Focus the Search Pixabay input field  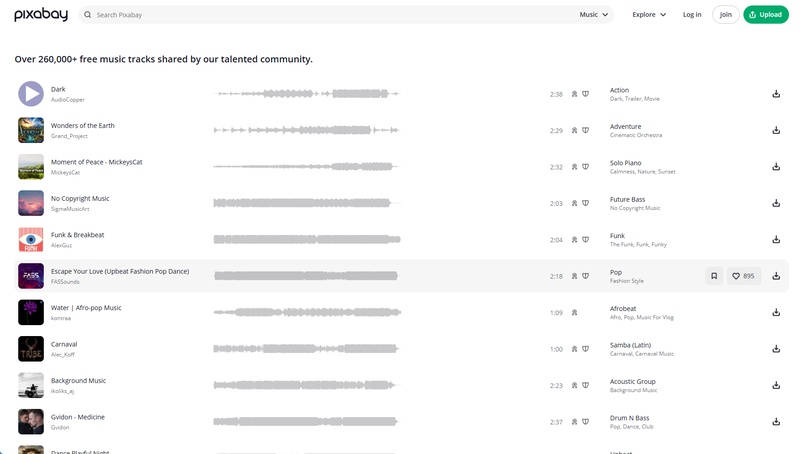(334, 15)
